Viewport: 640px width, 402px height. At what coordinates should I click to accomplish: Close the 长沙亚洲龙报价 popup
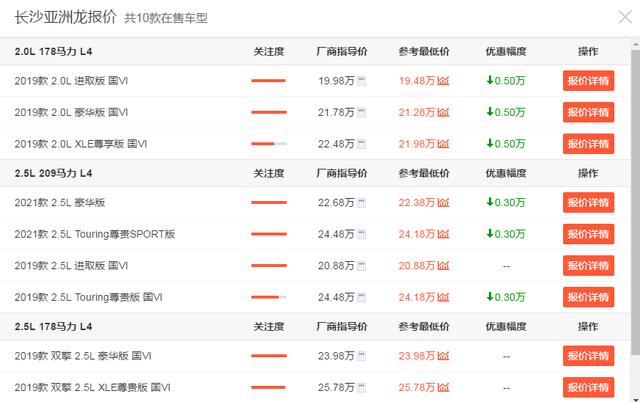tap(625, 17)
